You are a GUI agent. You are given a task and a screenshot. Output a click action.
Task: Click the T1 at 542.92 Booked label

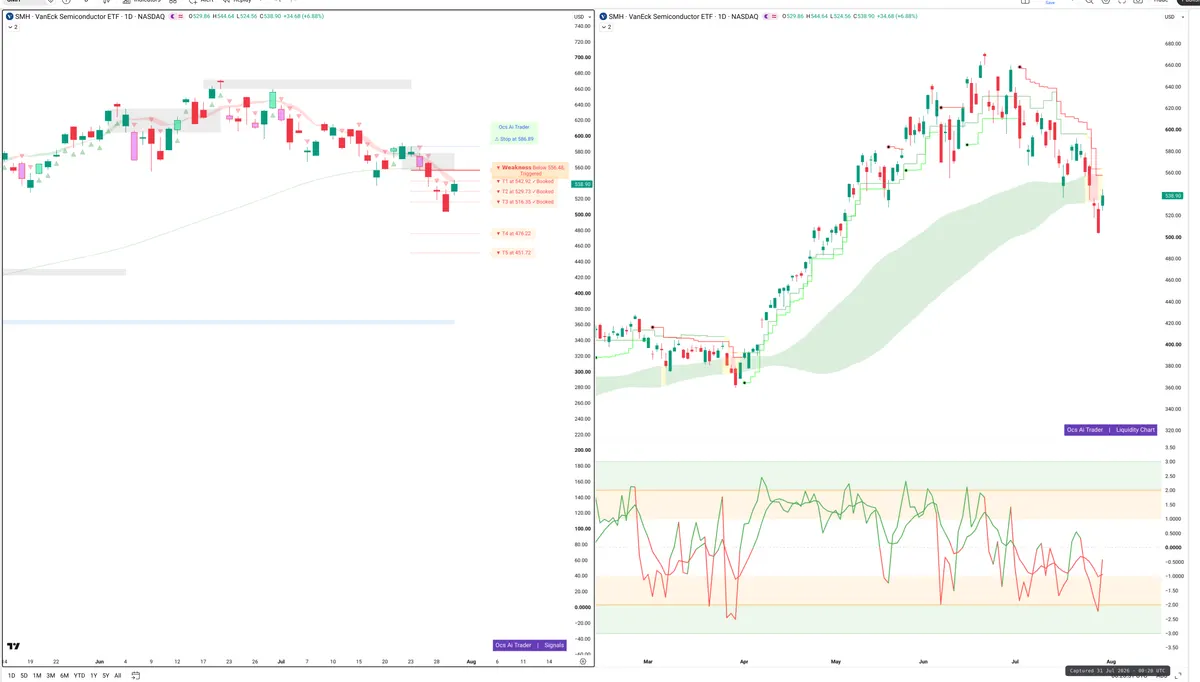click(525, 181)
